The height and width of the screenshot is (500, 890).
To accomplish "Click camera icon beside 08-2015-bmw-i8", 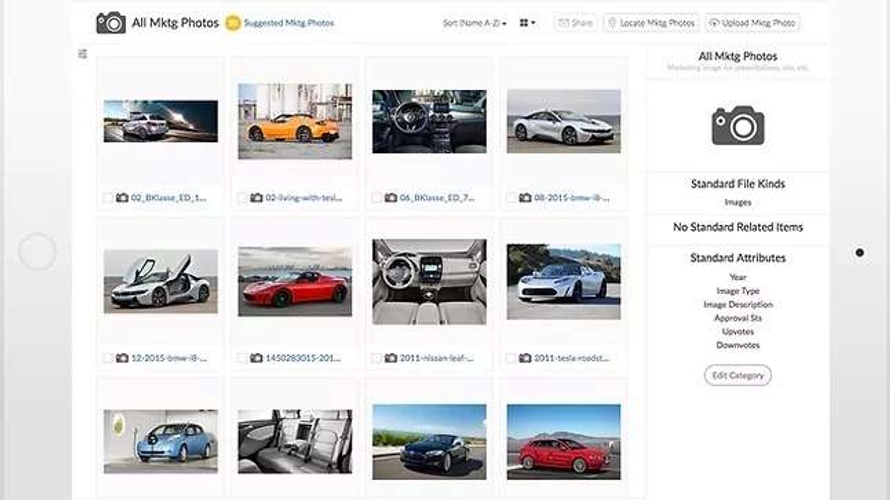I will (x=525, y=198).
